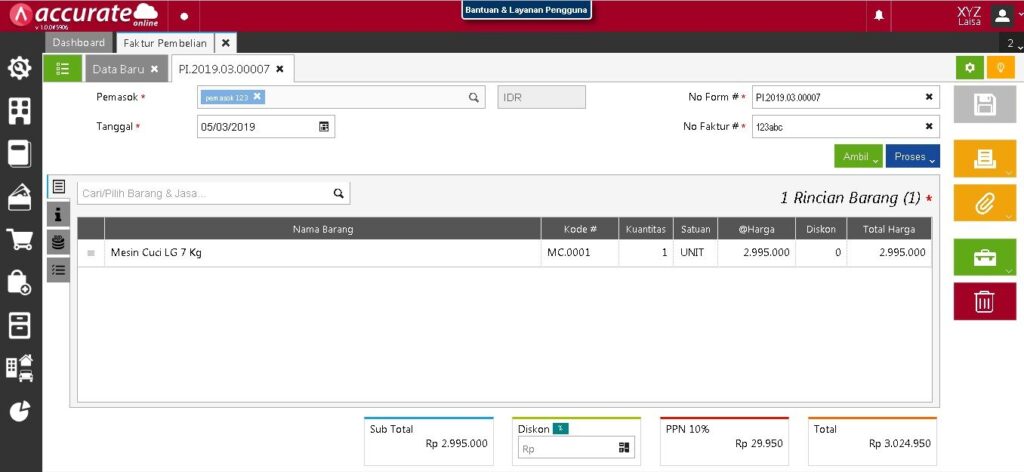
Task: Open the pie chart reports icon
Action: tap(19, 411)
